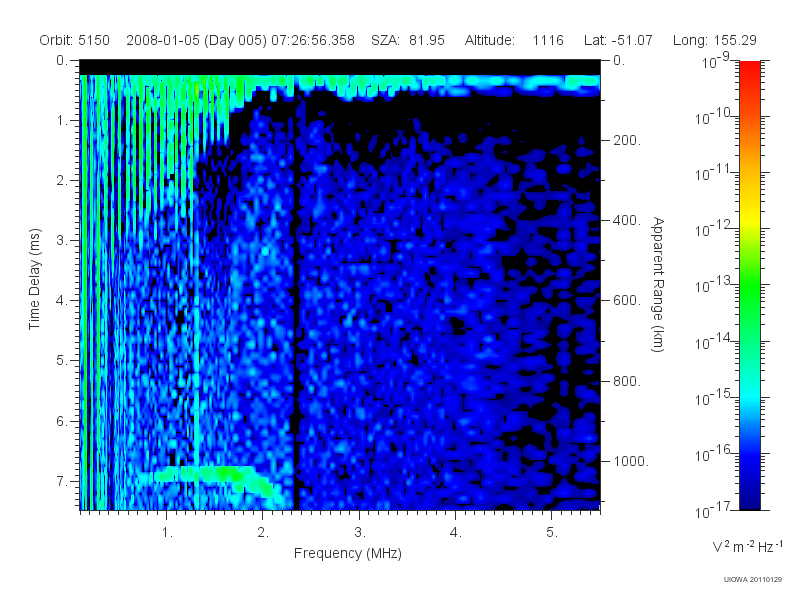
Task: Click the '3.' frequency axis tick label
Action: click(360, 533)
